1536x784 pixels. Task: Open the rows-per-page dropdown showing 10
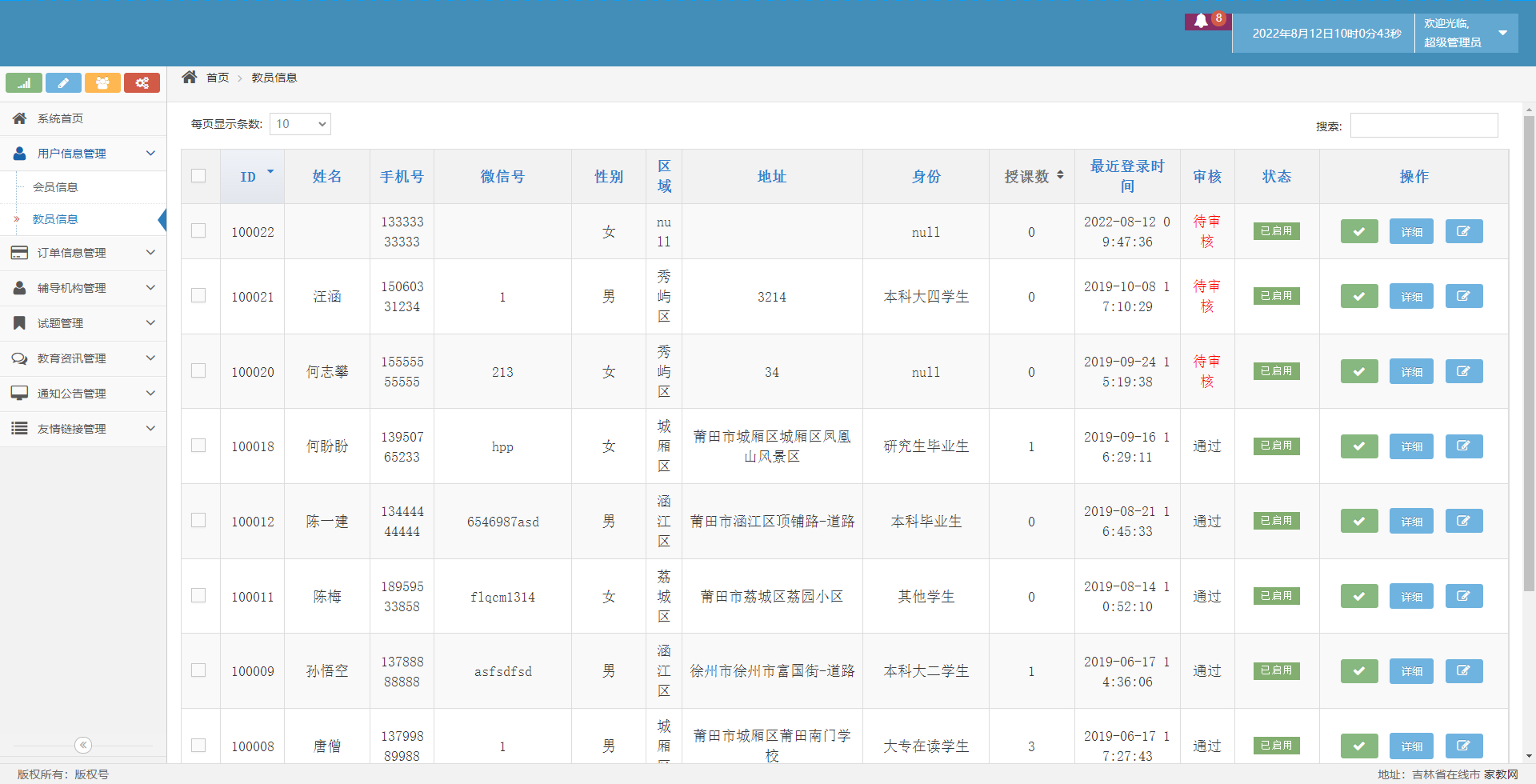300,124
